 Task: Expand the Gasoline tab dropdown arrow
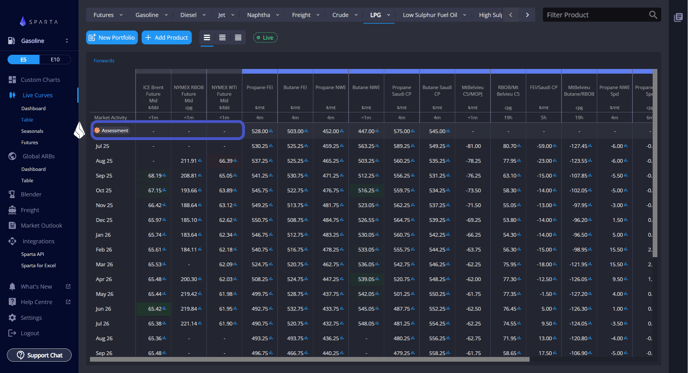[x=166, y=15]
